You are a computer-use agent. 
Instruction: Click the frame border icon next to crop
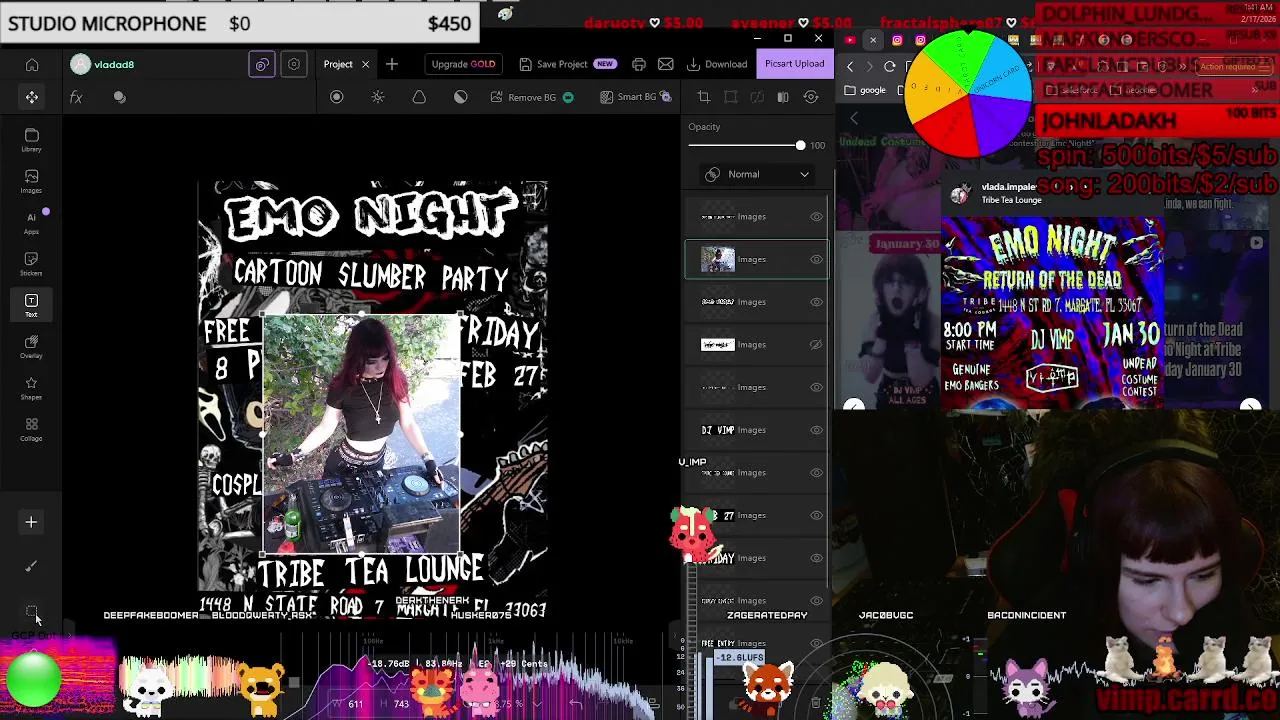(x=730, y=97)
